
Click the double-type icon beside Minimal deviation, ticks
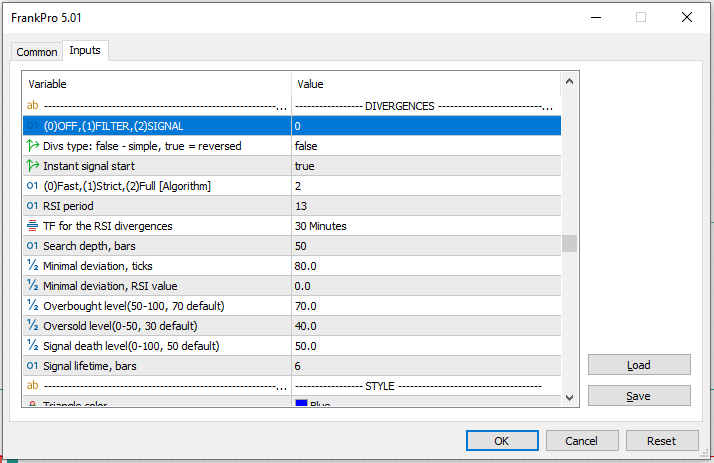click(33, 266)
